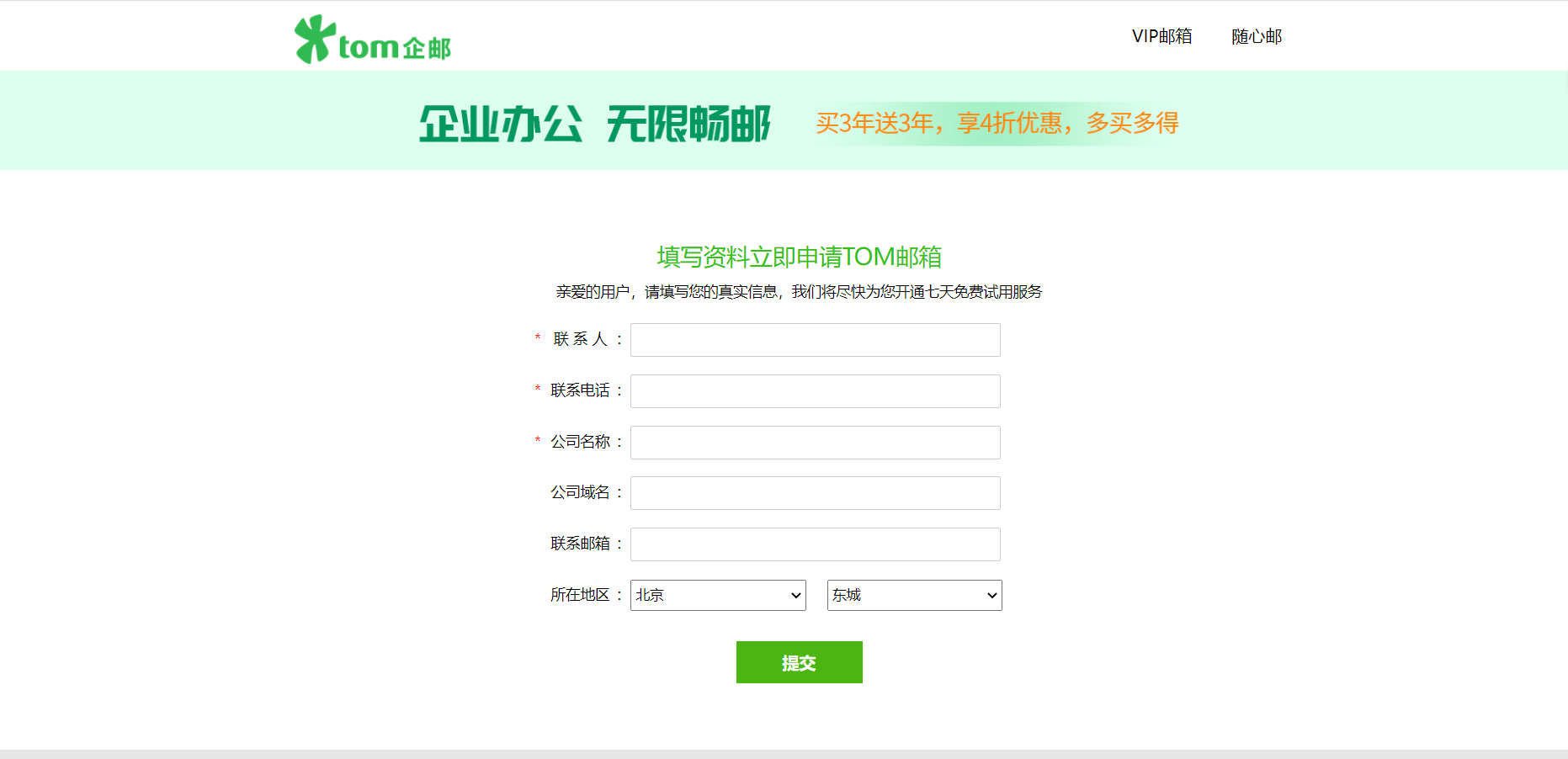Click the tom企邮 wordmark text
This screenshot has height=759, width=1568.
click(x=395, y=47)
